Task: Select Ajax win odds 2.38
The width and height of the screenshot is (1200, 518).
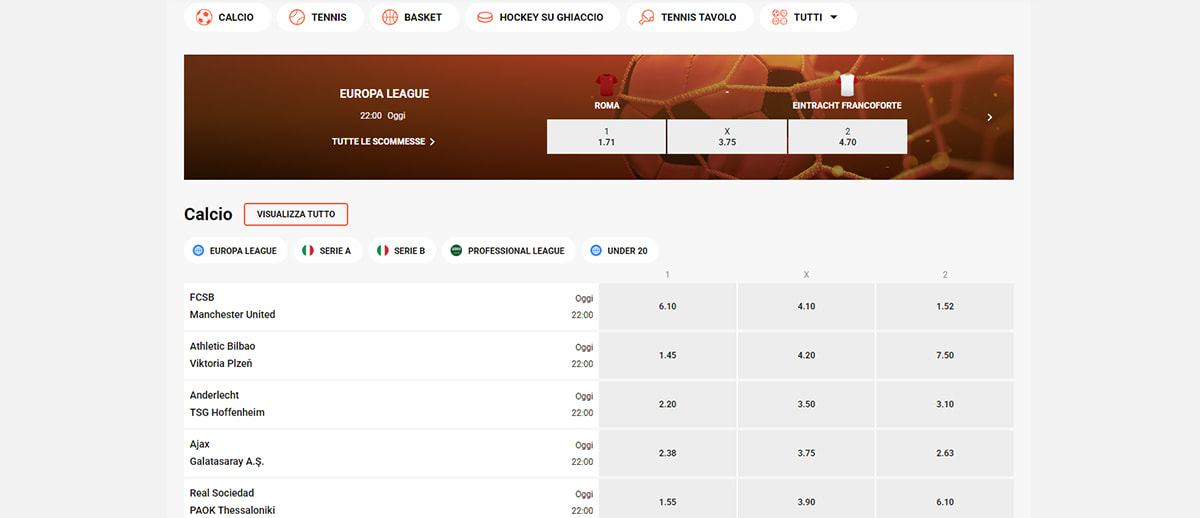Action: [668, 454]
